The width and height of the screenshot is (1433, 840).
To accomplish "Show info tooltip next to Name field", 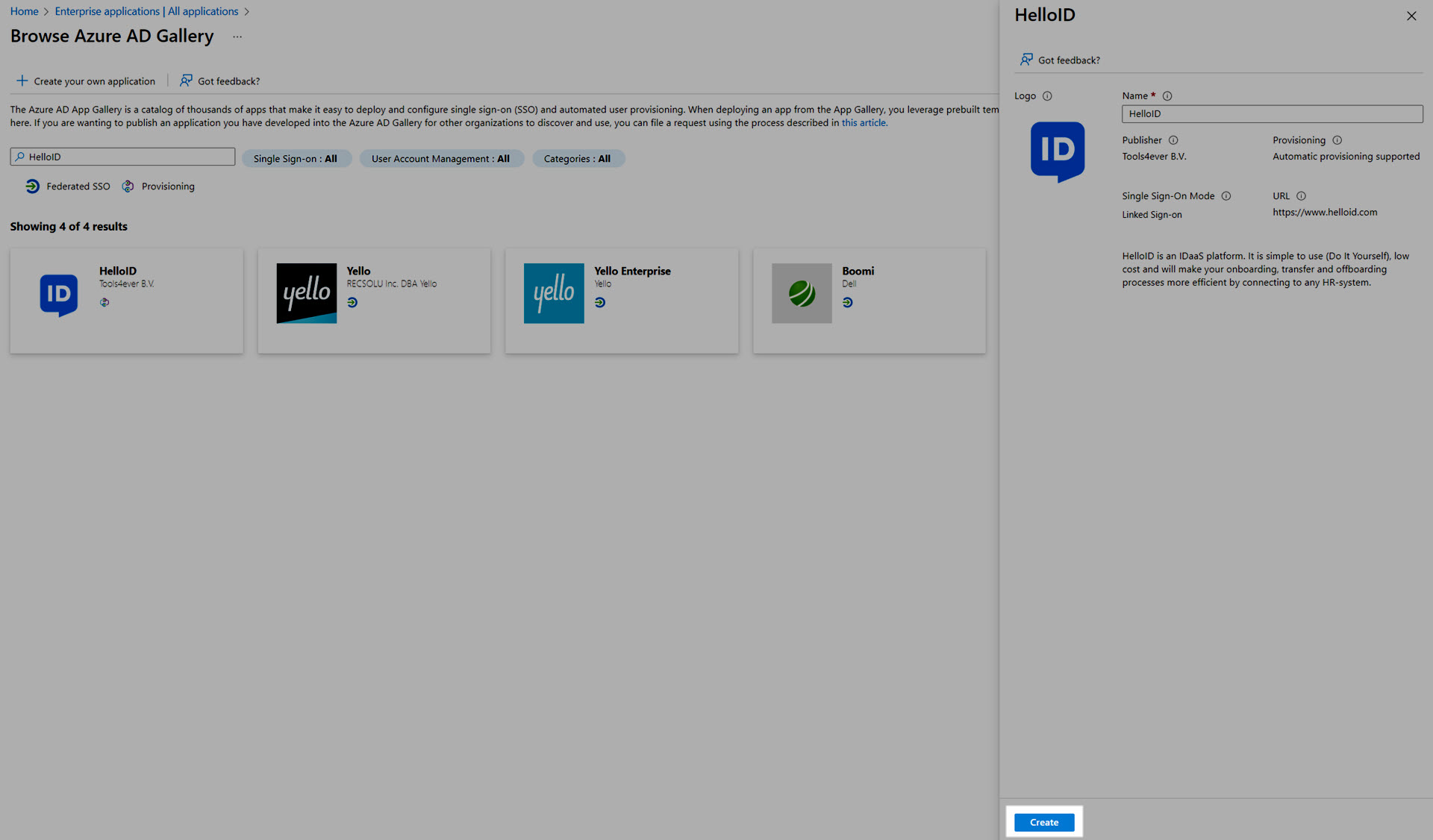I will click(1167, 95).
